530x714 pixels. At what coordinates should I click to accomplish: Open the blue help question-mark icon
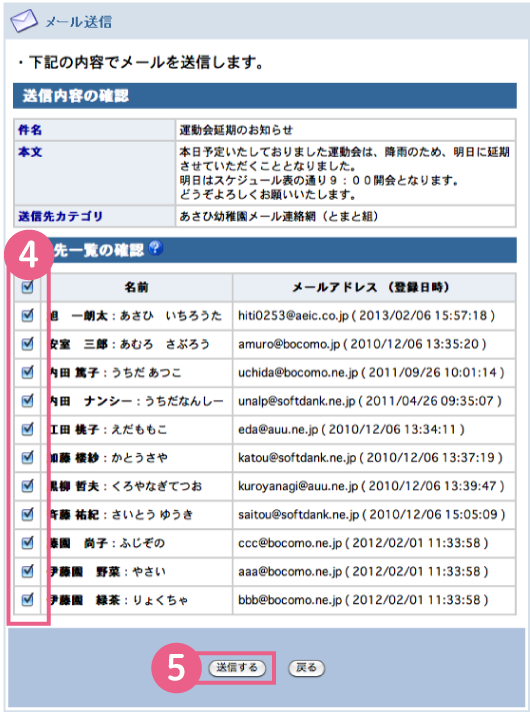pos(156,248)
